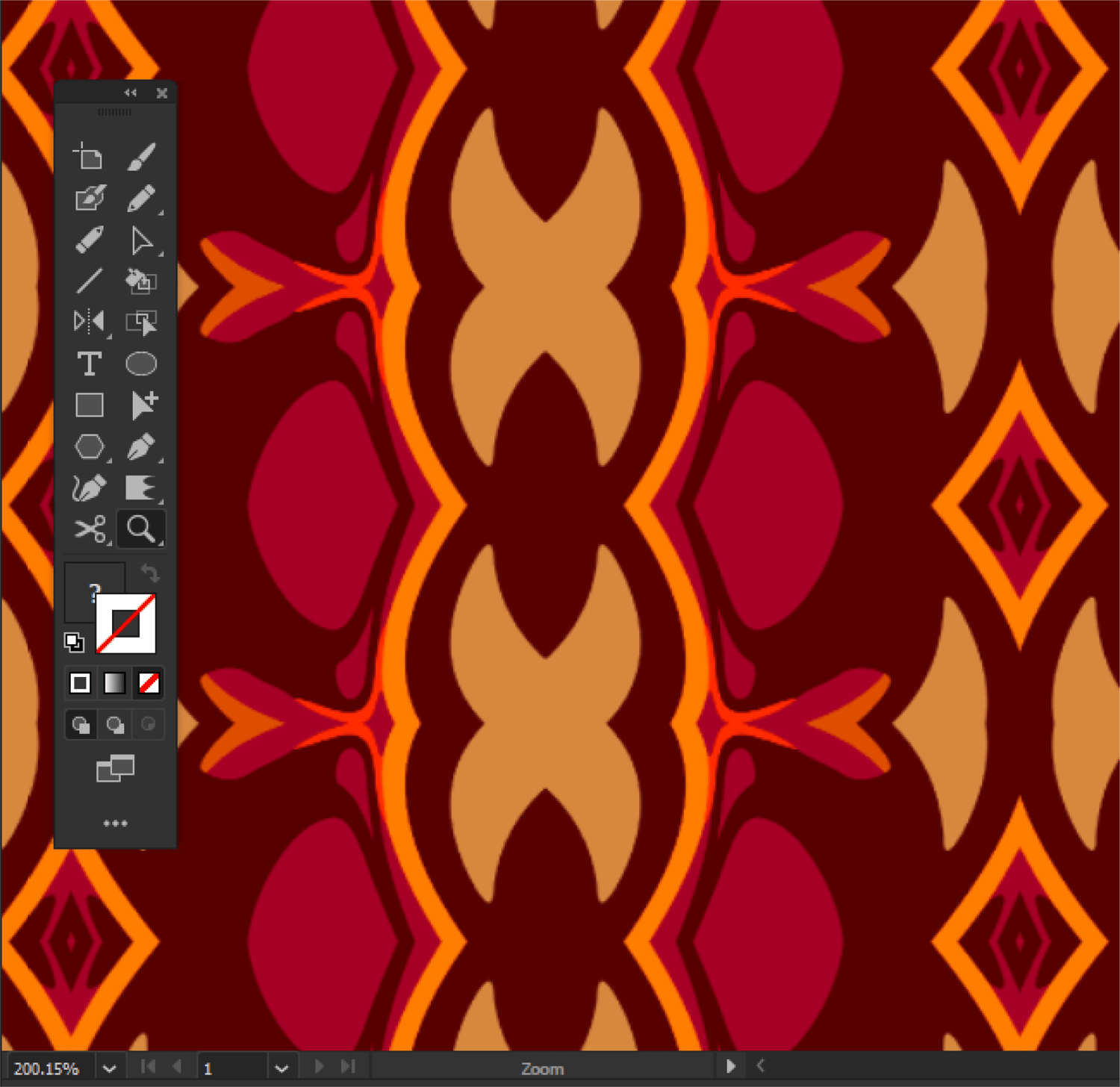This screenshot has width=1120, height=1087.
Task: Go to the previous artboard
Action: coord(177,1067)
